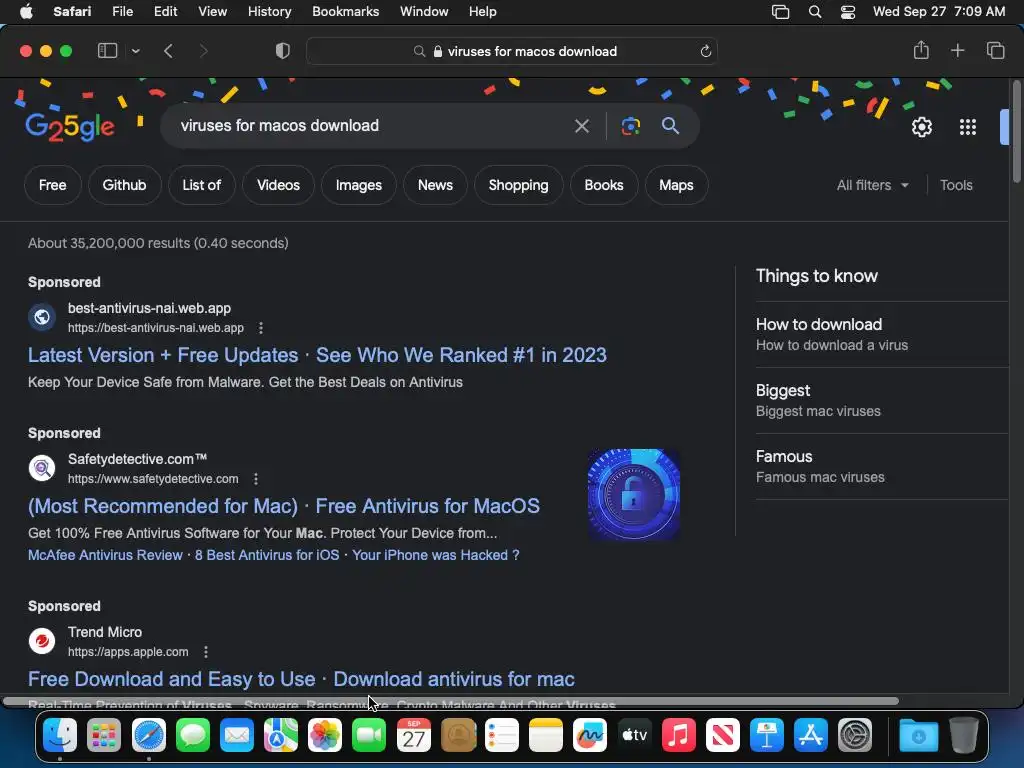Open the Window menu
1024x768 pixels.
tap(424, 12)
